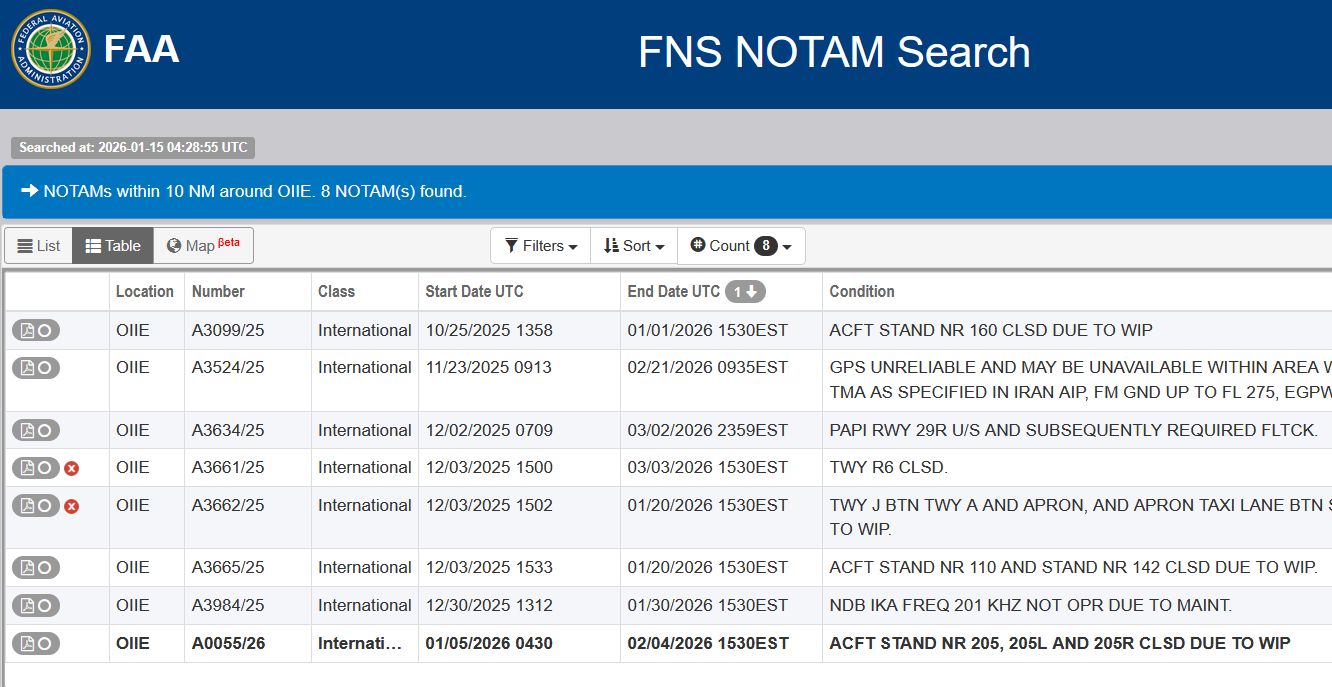
Task: Click condition NDB IKA FREQ 201 KHZ
Action: [1031, 606]
